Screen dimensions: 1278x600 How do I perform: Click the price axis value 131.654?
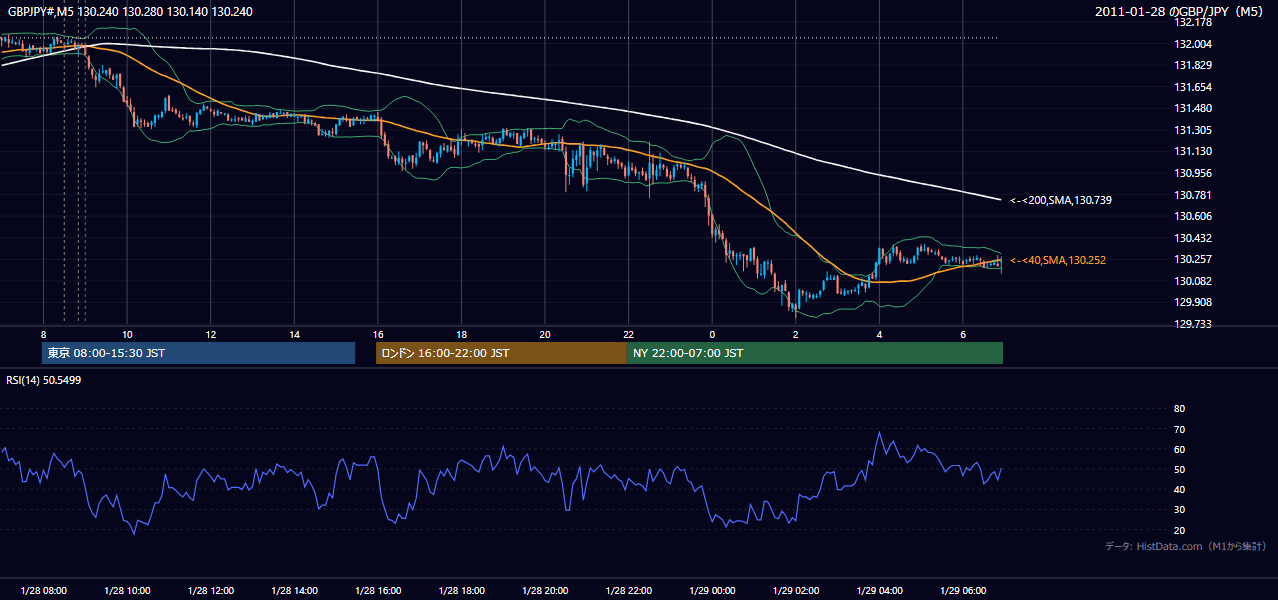point(1193,87)
